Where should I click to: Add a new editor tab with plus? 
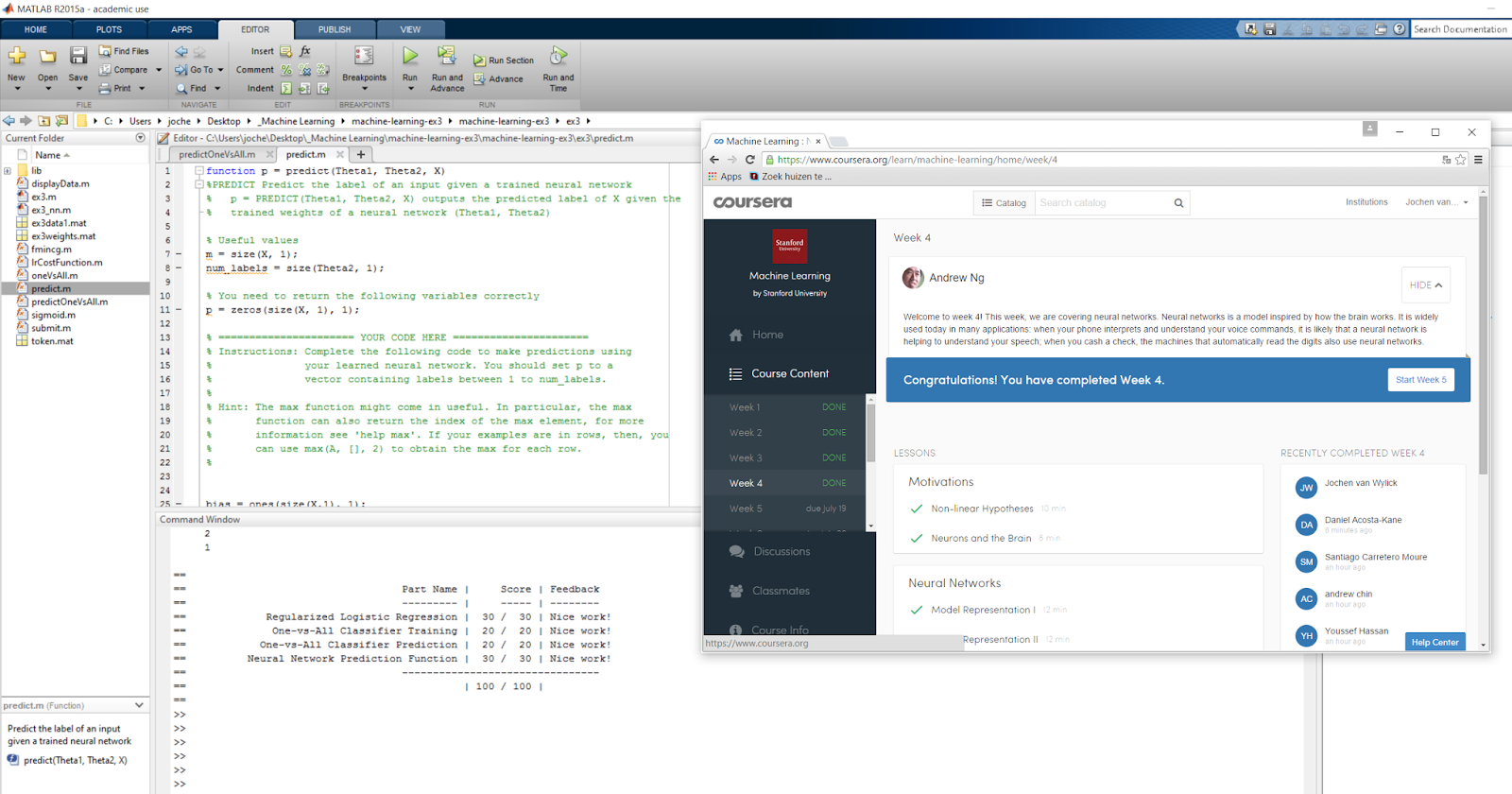tap(361, 154)
